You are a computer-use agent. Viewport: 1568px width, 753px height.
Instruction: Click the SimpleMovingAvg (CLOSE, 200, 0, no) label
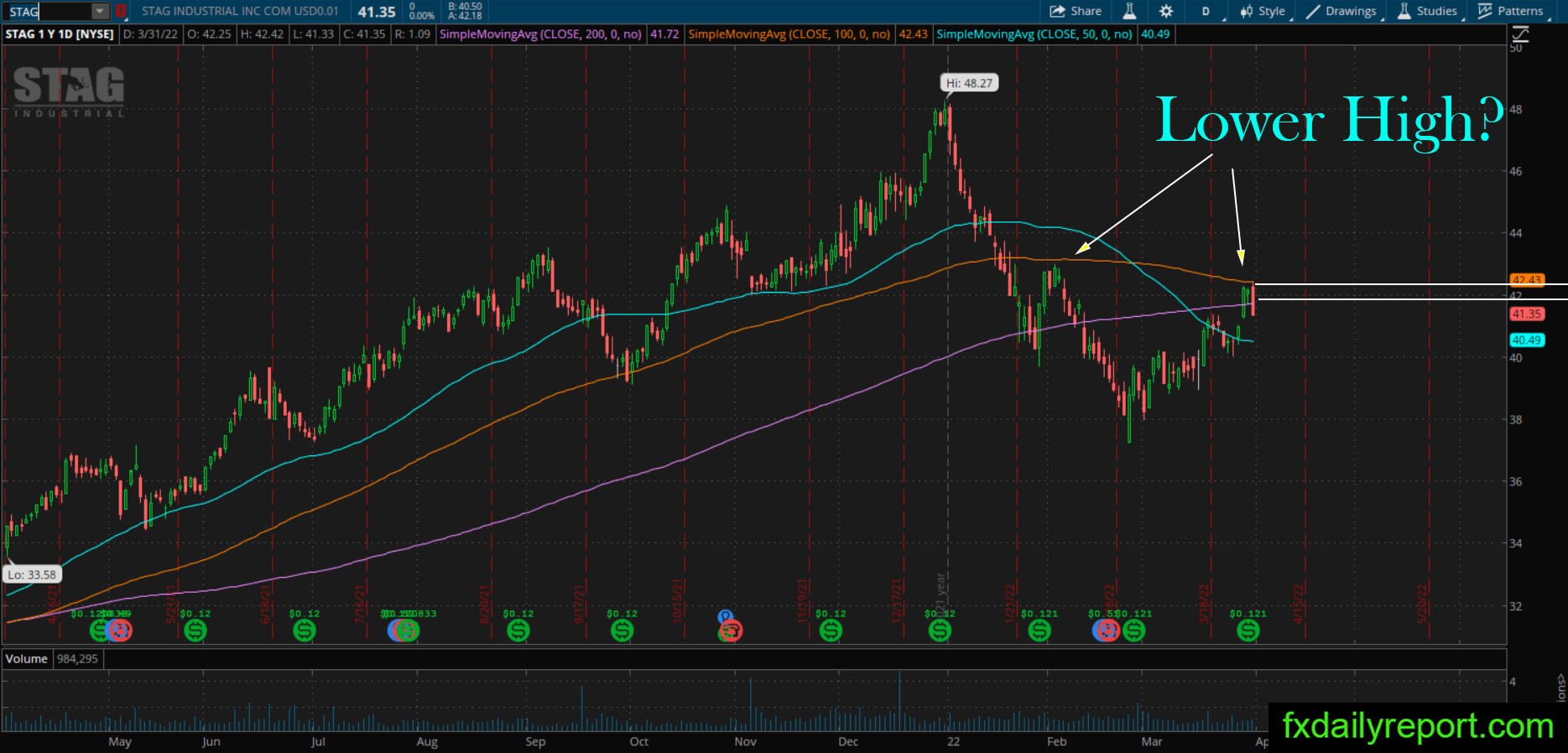[x=540, y=34]
